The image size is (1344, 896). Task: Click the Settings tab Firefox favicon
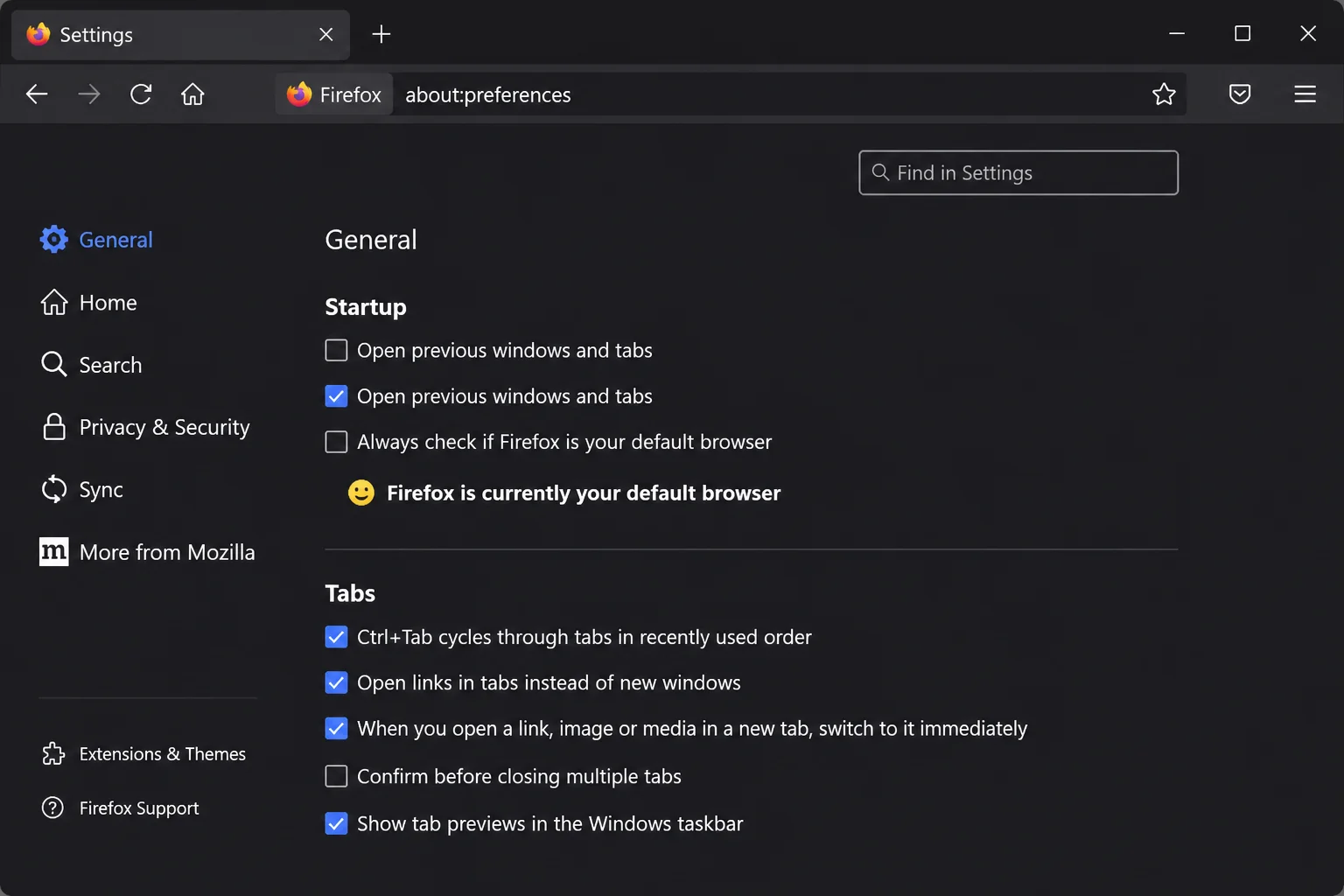(38, 34)
